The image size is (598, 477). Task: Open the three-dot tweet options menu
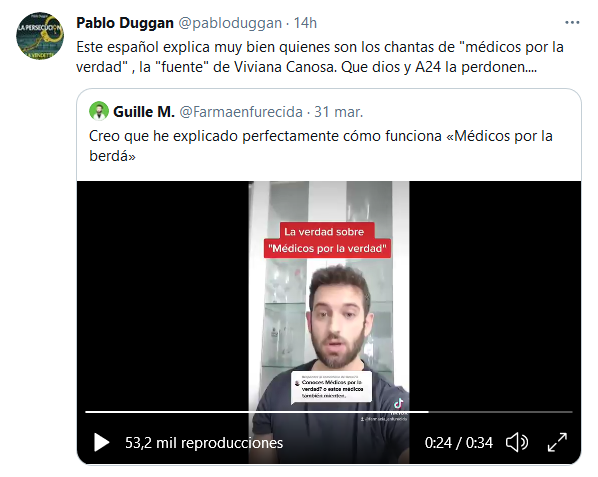pyautogui.click(x=572, y=23)
